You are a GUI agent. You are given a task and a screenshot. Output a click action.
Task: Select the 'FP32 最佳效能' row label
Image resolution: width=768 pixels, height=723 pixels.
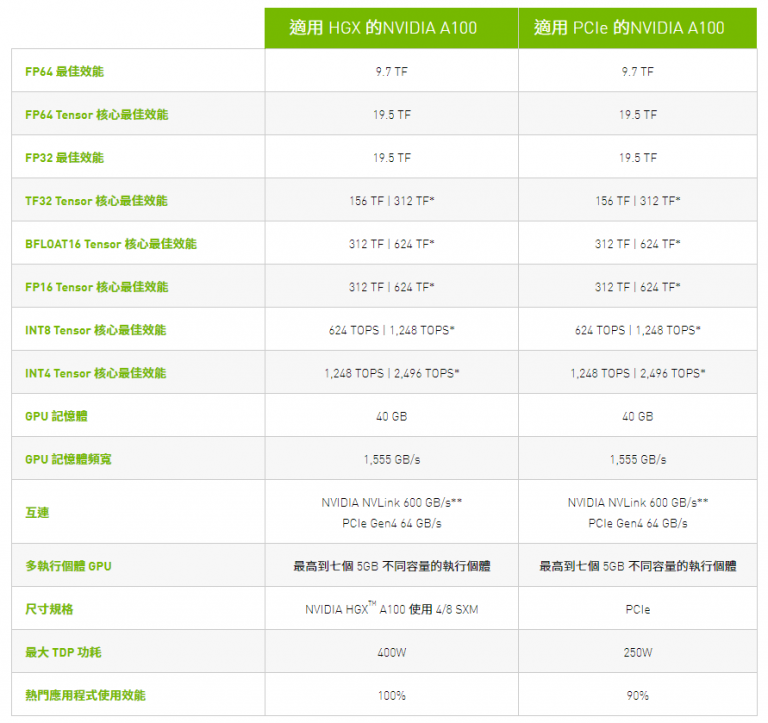[65, 158]
